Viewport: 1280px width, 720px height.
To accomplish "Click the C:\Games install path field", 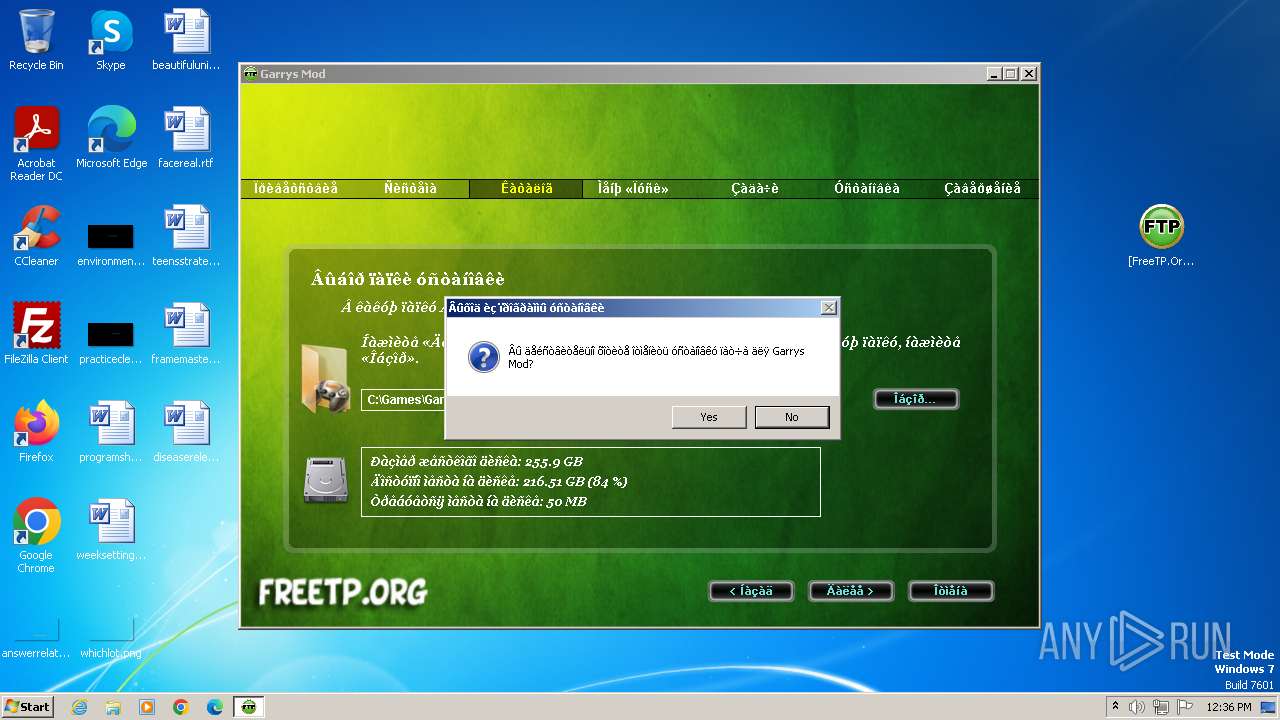I will pyautogui.click(x=403, y=400).
